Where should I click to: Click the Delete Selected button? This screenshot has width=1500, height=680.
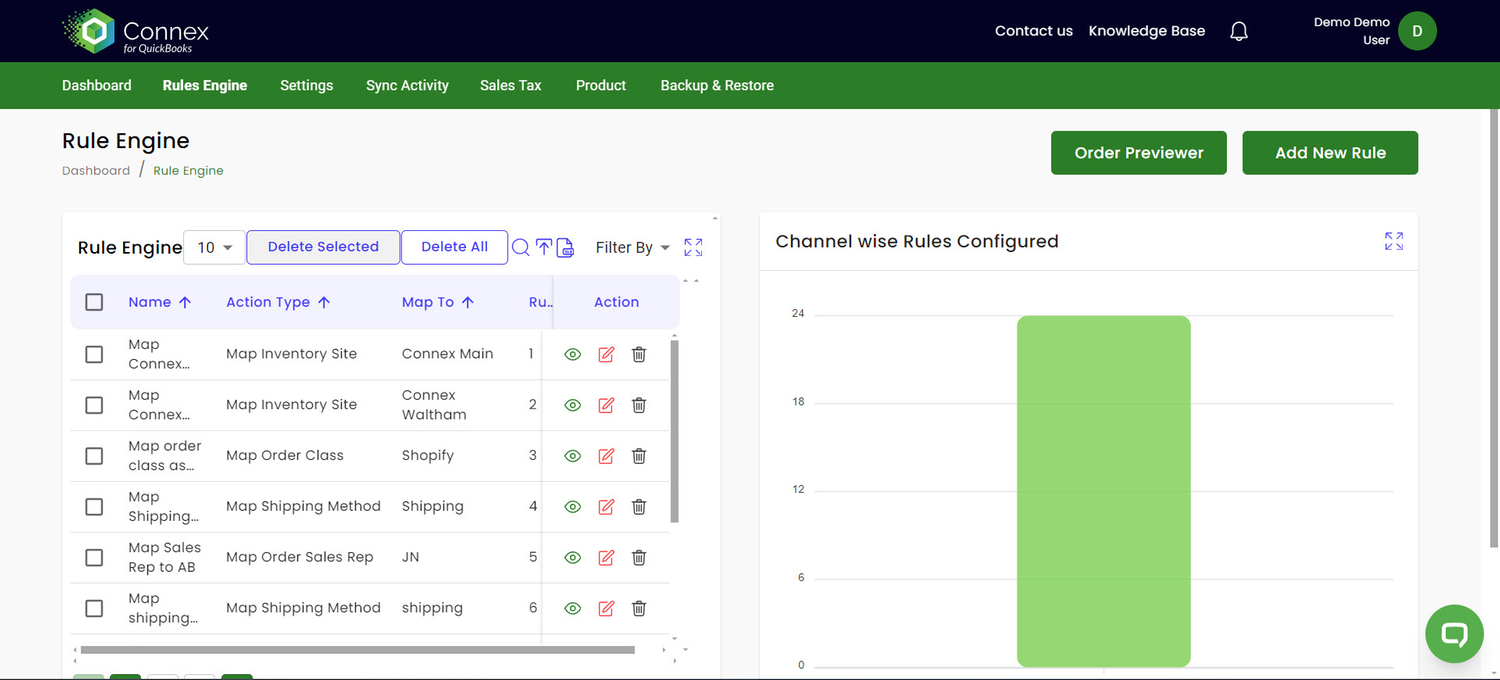[x=323, y=247]
